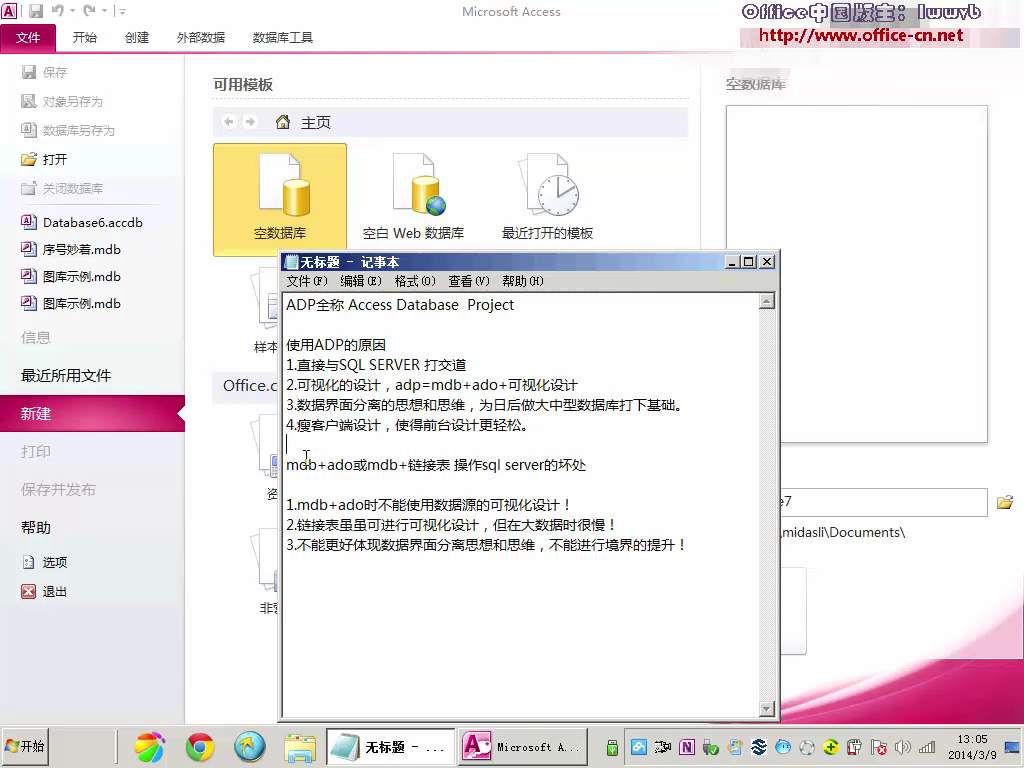Launch the colorful browser icon on taskbar

tap(150, 746)
